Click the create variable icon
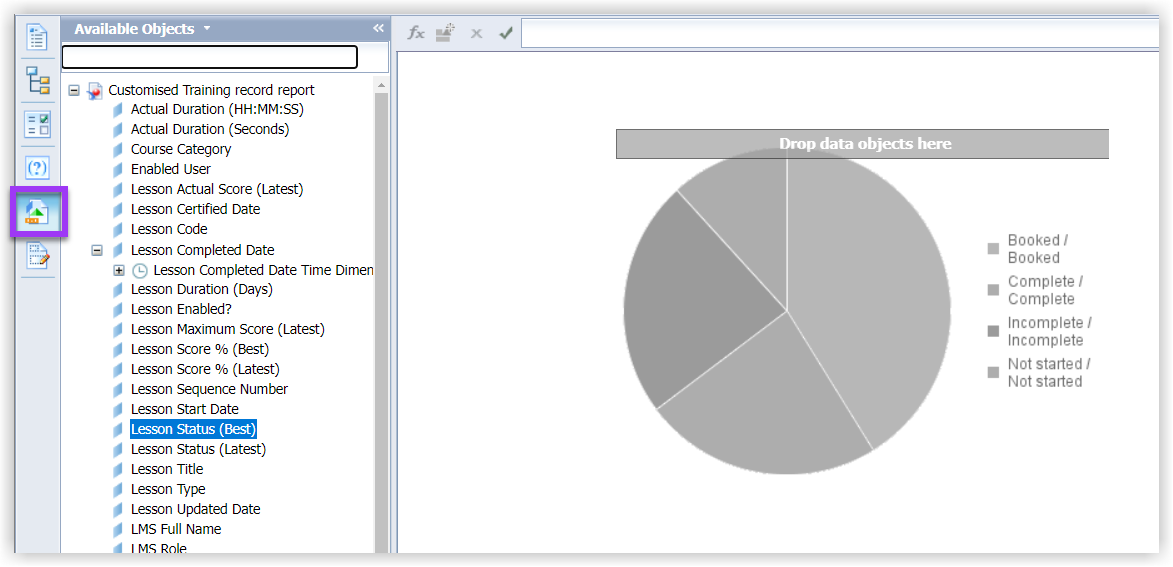 445,33
